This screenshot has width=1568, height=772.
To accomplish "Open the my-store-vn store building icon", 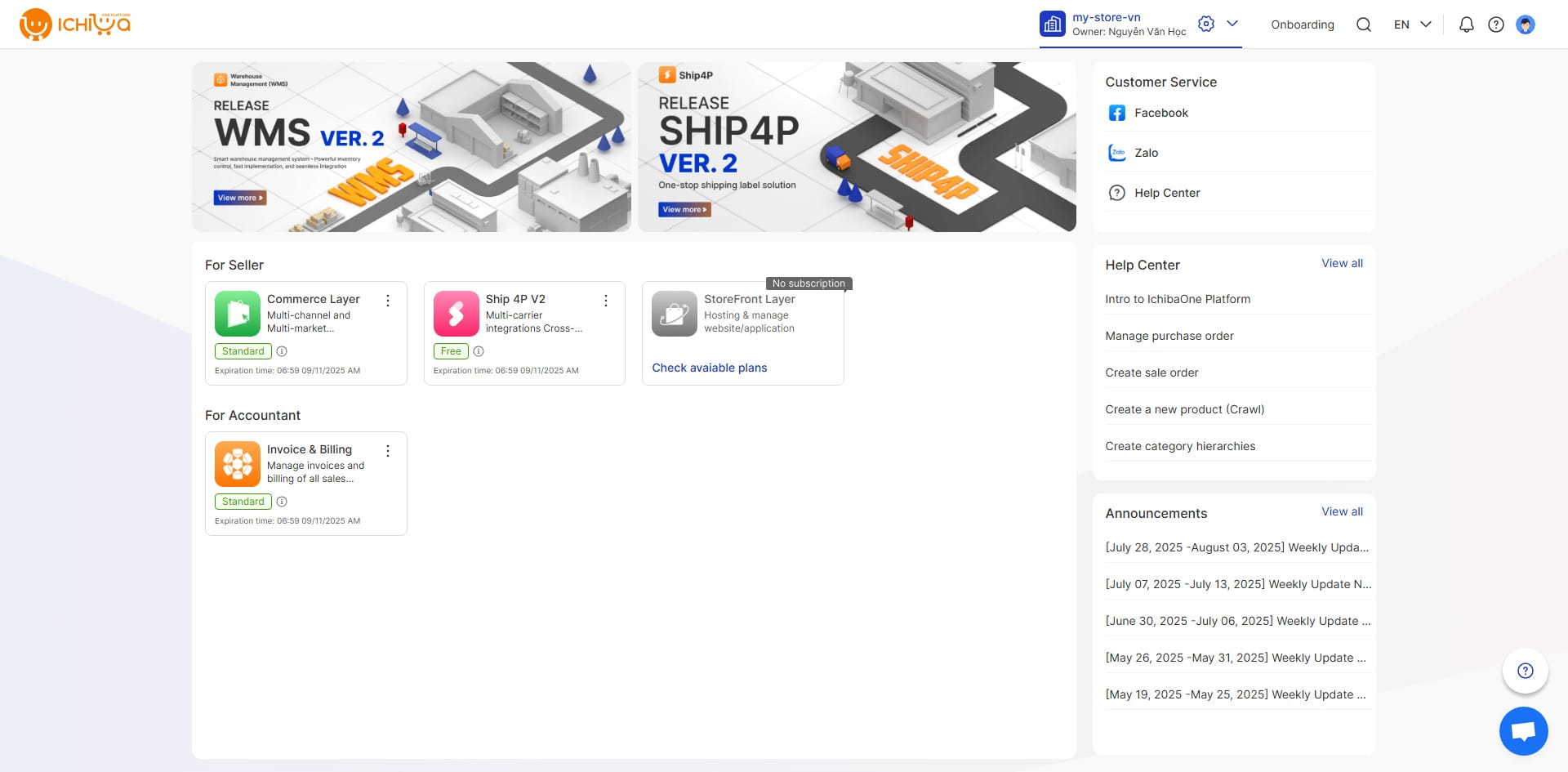I will pos(1052,25).
